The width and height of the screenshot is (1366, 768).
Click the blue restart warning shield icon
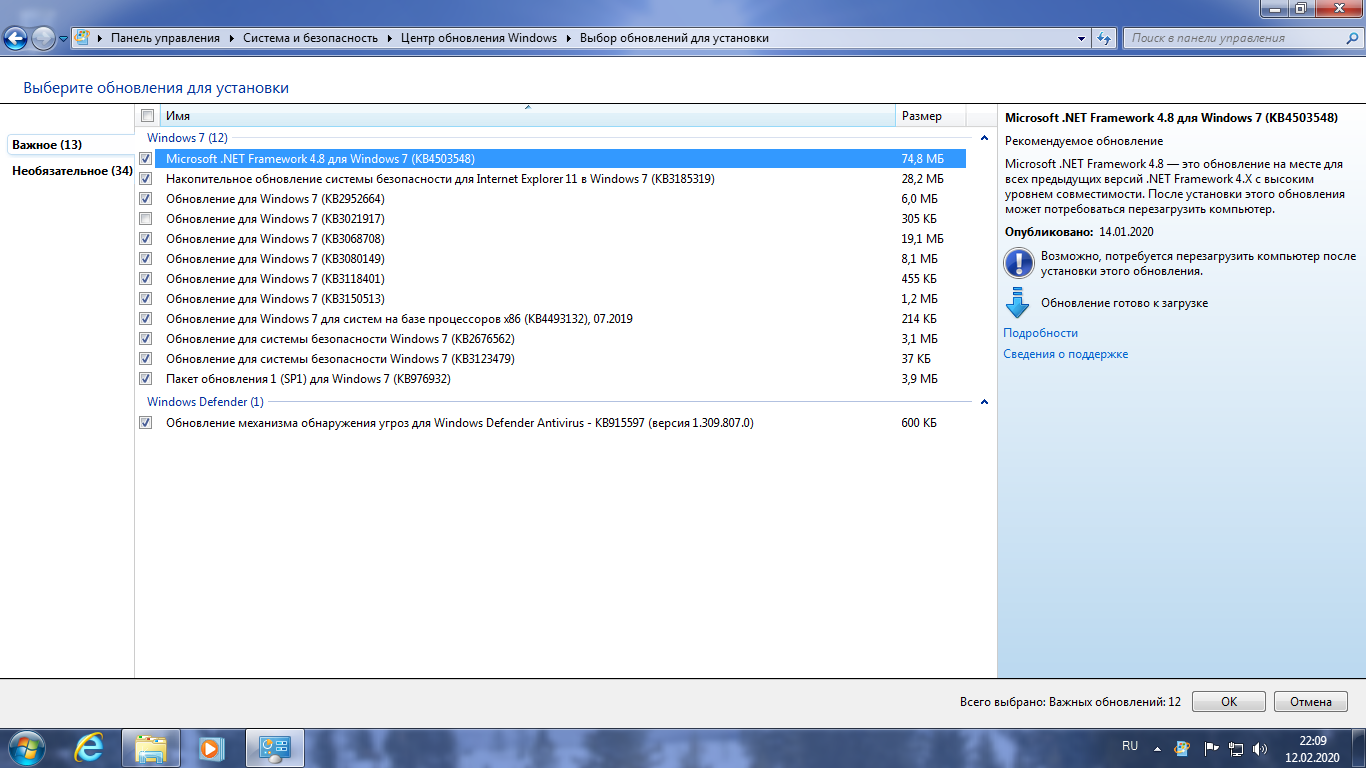(x=1018, y=263)
